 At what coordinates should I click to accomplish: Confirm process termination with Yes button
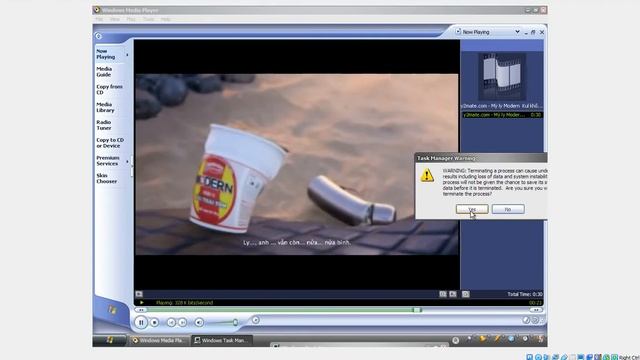click(x=472, y=209)
